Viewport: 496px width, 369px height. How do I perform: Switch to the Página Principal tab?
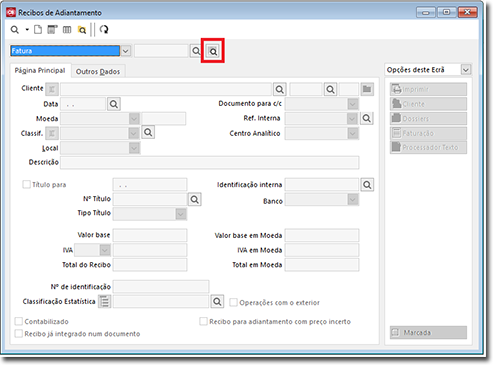point(40,71)
